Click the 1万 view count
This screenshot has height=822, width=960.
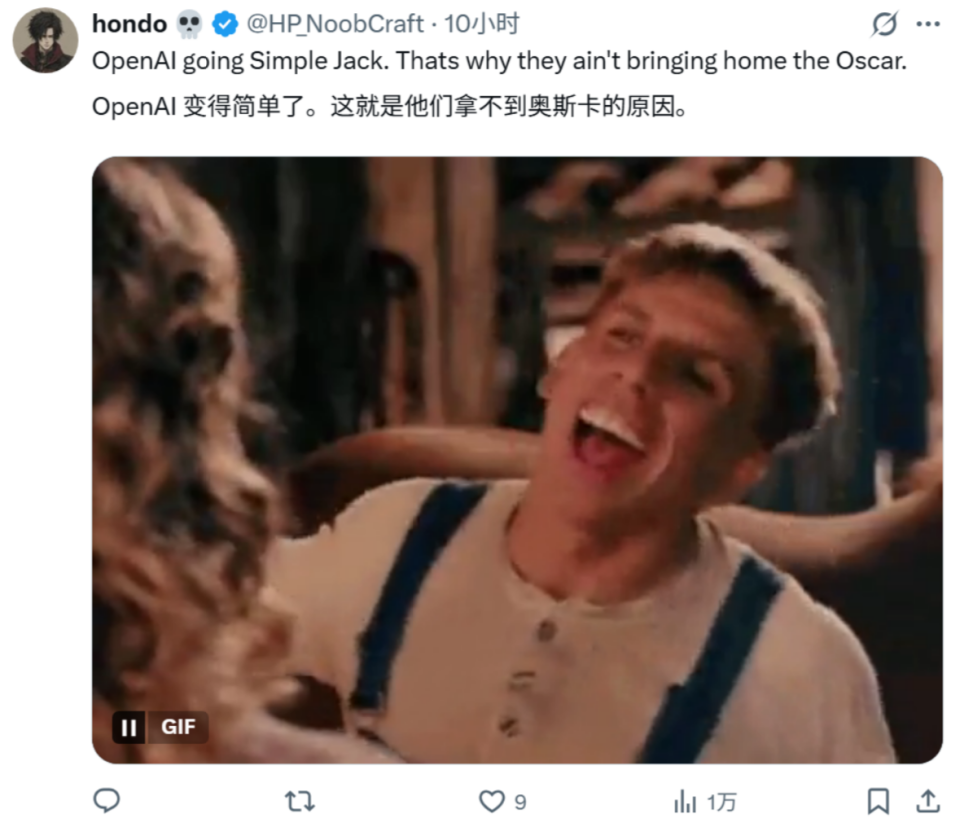(721, 801)
